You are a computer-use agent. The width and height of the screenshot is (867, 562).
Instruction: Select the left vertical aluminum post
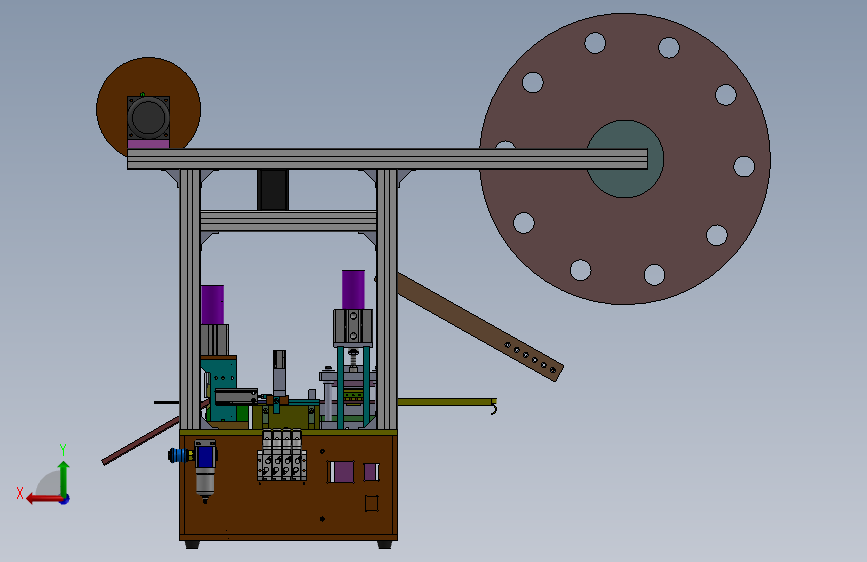pyautogui.click(x=190, y=299)
